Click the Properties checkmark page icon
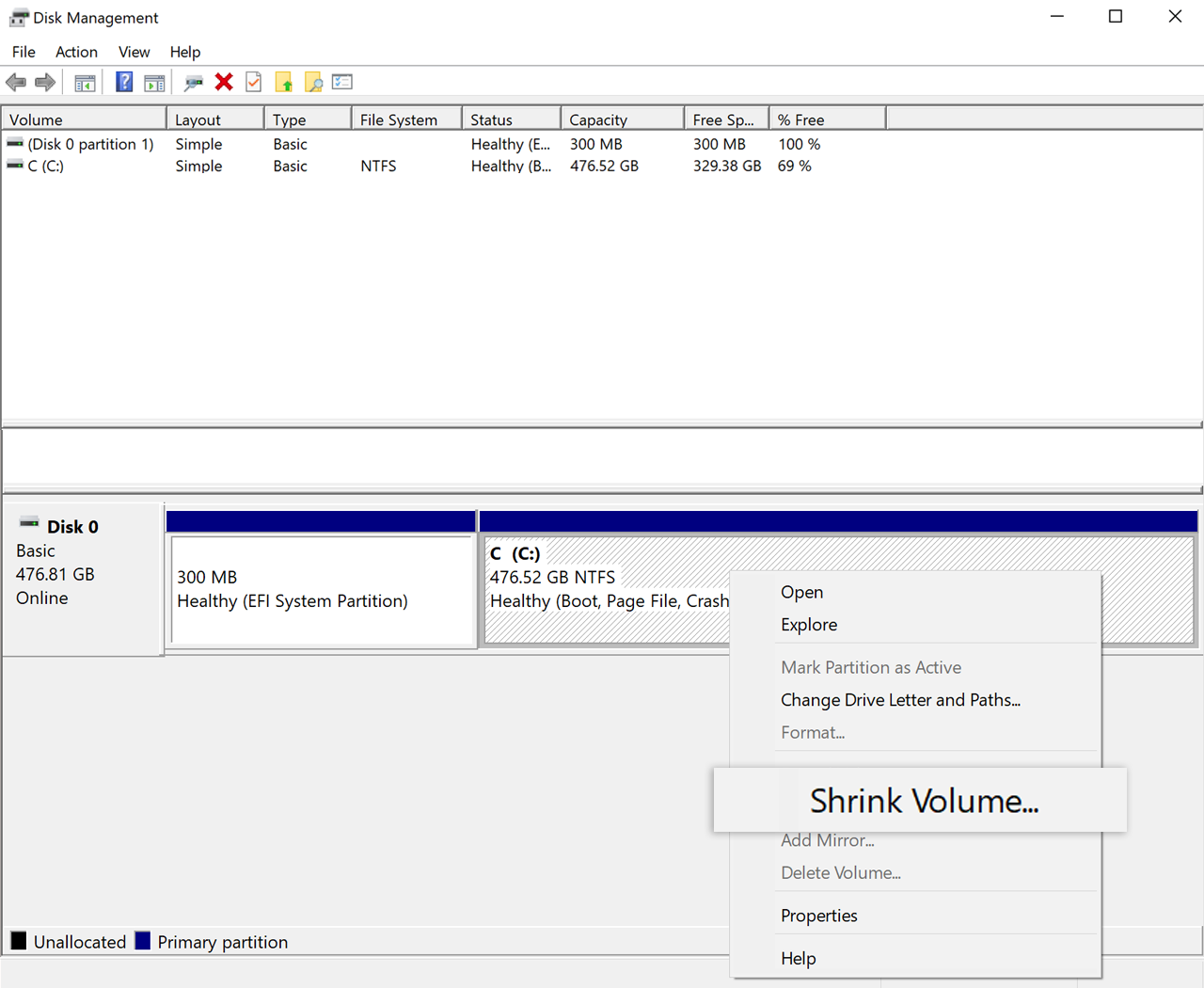The height and width of the screenshot is (988, 1204). point(253,83)
